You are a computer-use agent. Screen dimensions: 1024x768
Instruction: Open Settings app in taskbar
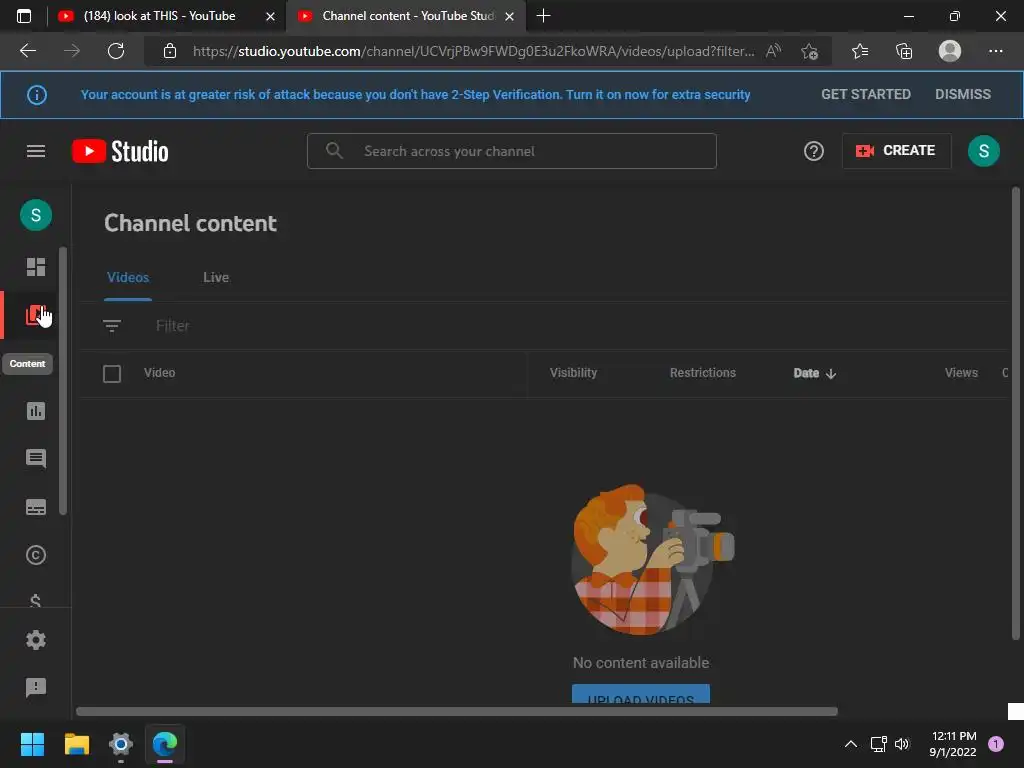click(121, 744)
